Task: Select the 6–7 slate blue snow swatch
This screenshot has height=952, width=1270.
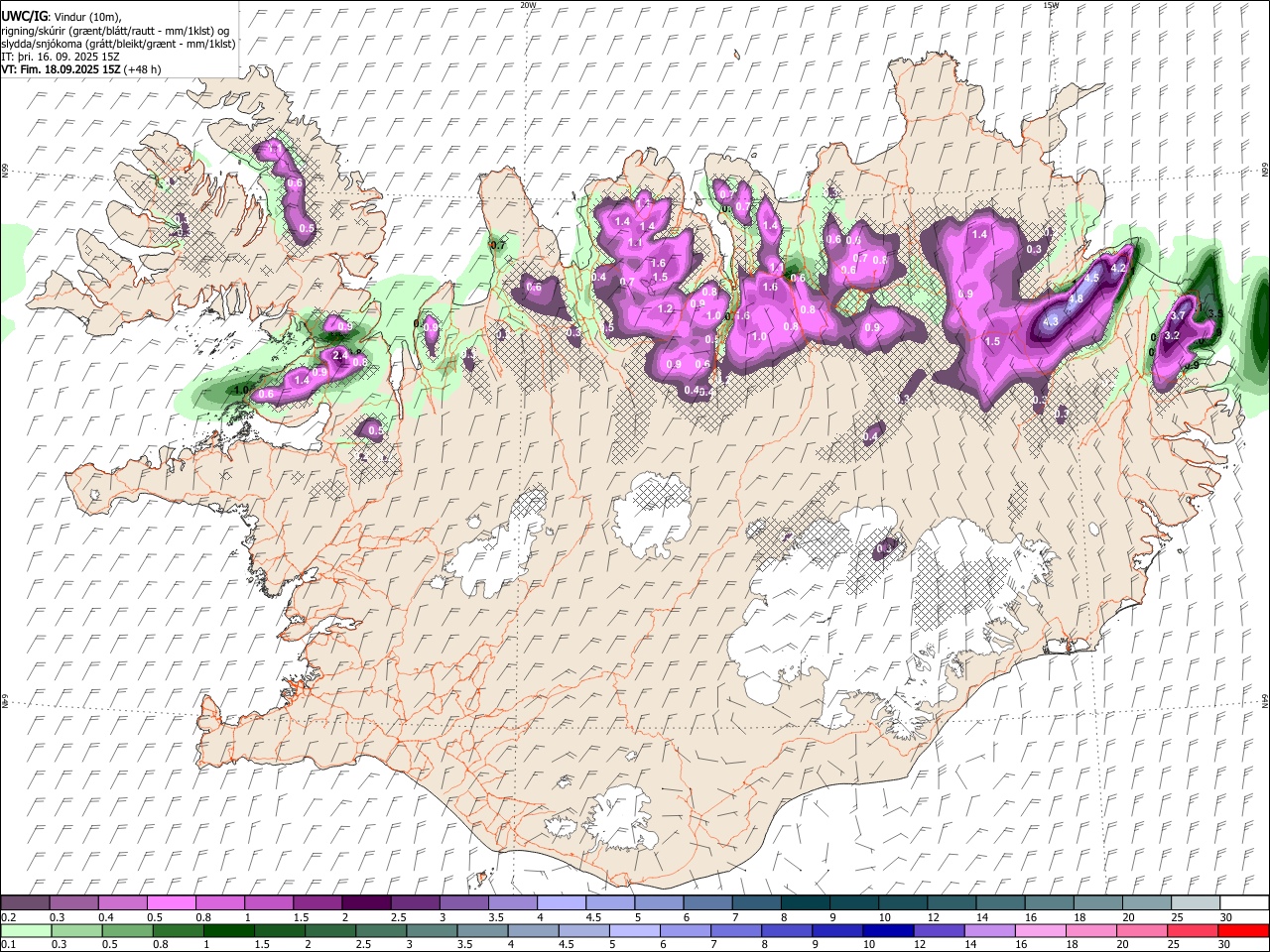Action: 708,903
